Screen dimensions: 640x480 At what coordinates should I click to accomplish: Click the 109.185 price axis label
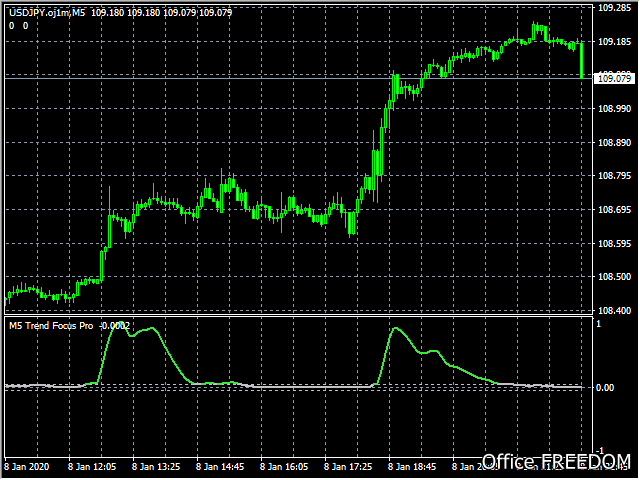coord(614,42)
